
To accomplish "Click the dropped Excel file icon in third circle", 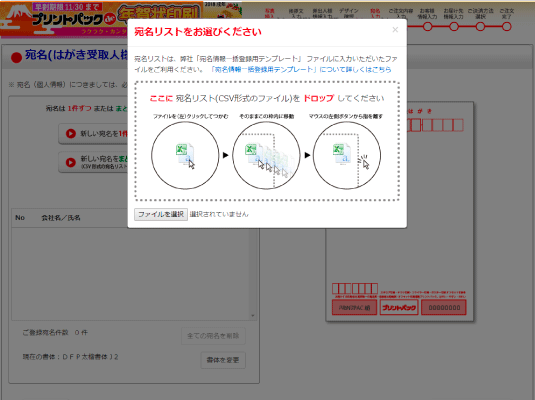I will pyautogui.click(x=342, y=154).
